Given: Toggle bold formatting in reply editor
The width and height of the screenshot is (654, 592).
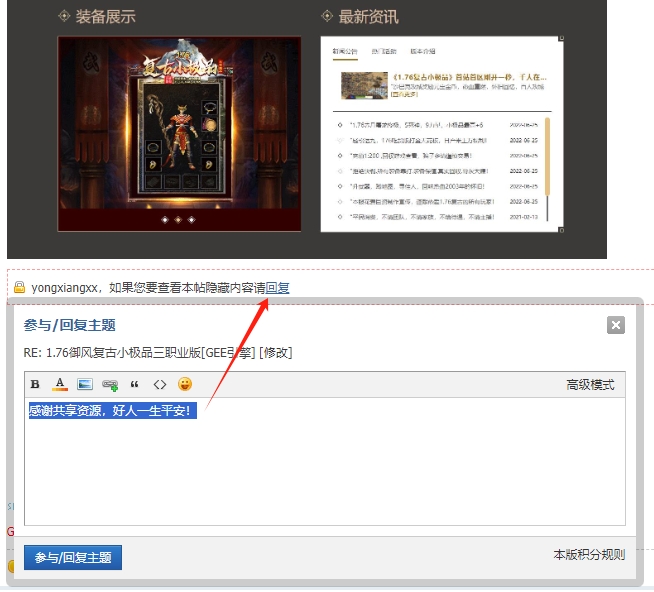Looking at the screenshot, I should [x=35, y=384].
